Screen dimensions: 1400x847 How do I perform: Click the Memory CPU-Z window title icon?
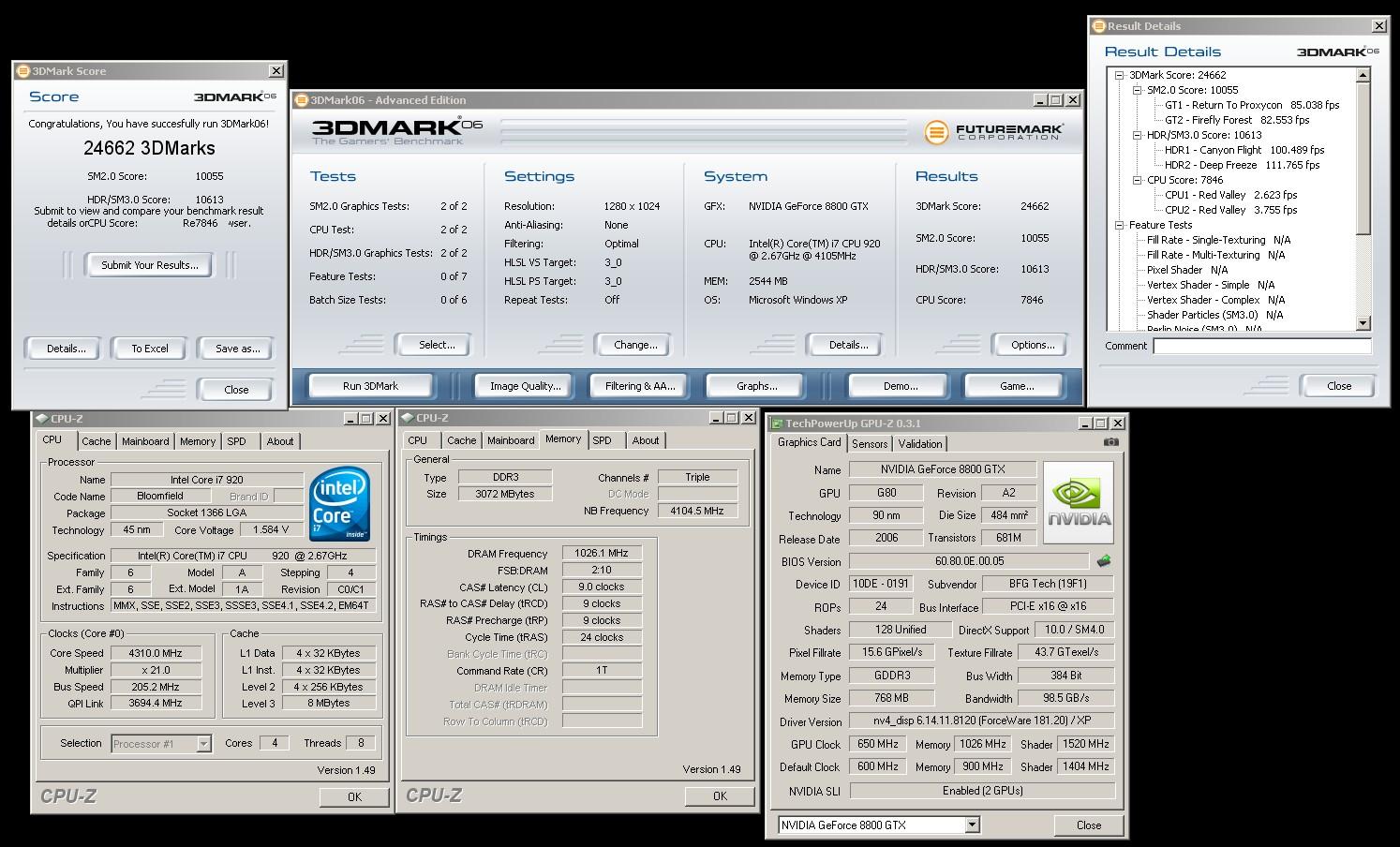pos(408,418)
